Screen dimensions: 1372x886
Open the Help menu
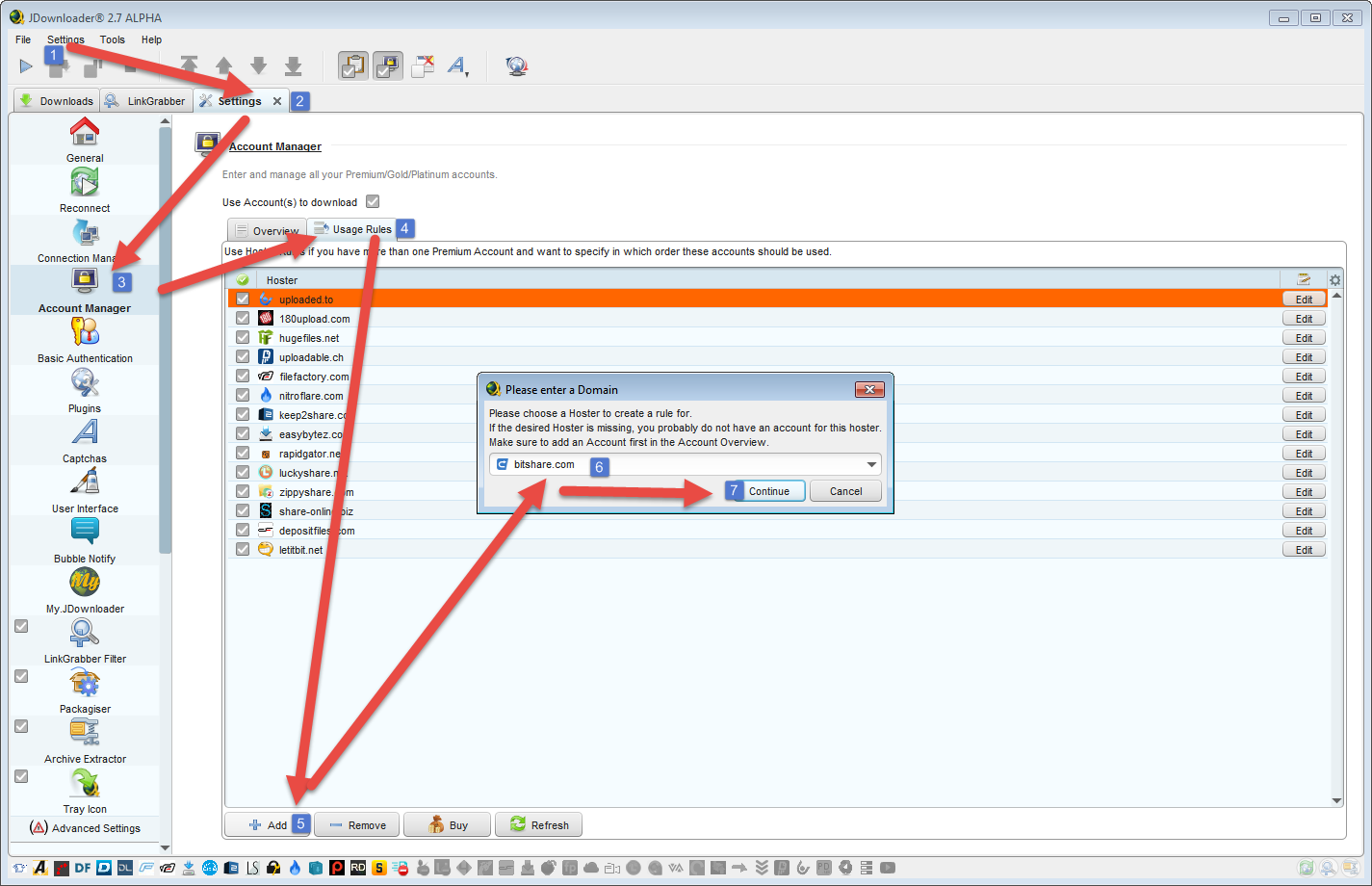tap(151, 39)
